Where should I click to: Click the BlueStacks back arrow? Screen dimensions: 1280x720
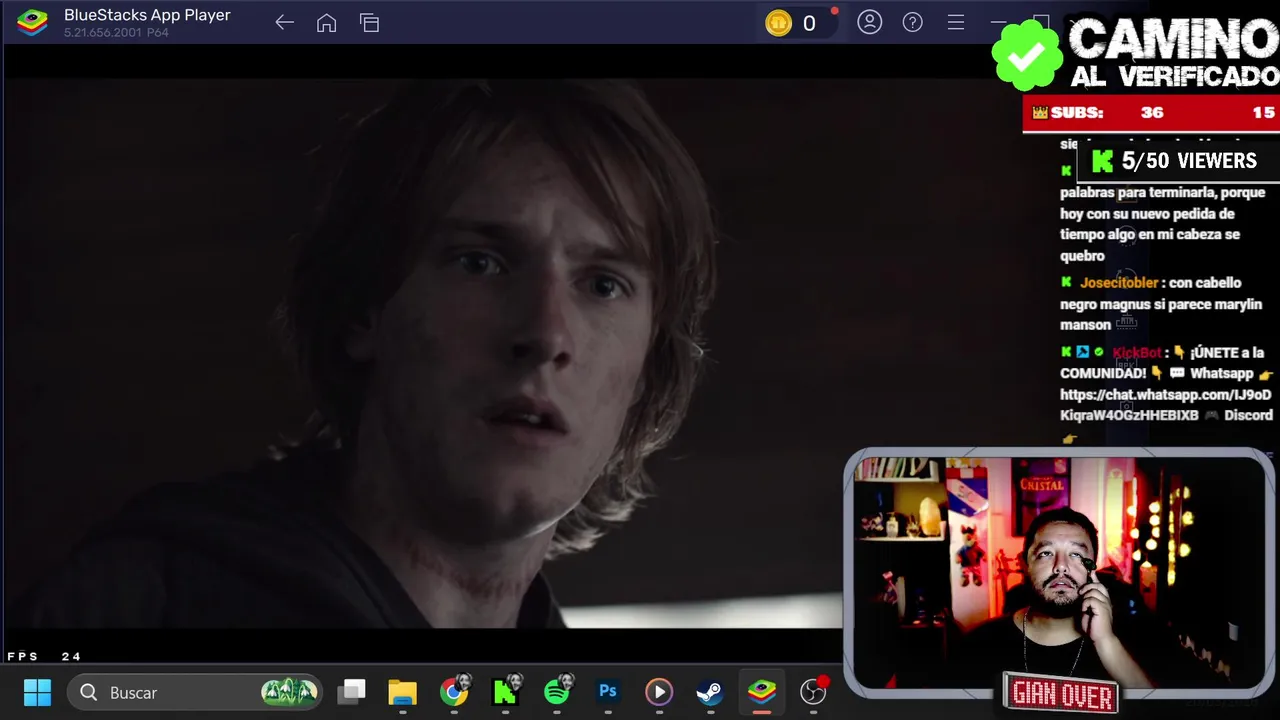284,23
